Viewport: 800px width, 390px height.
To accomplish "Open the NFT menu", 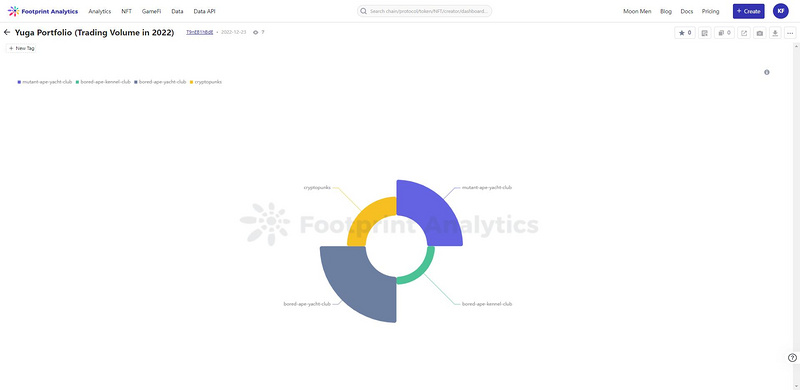I will 127,11.
